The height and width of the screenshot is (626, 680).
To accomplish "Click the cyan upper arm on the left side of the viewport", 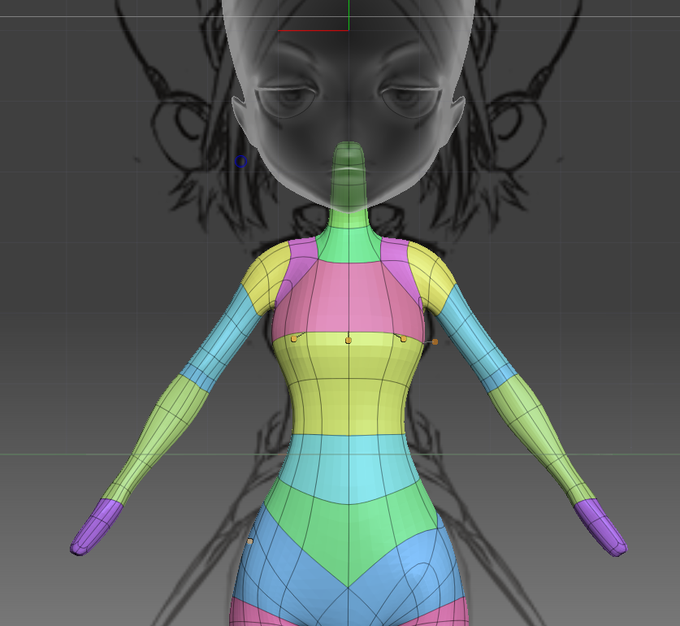I will [x=221, y=334].
